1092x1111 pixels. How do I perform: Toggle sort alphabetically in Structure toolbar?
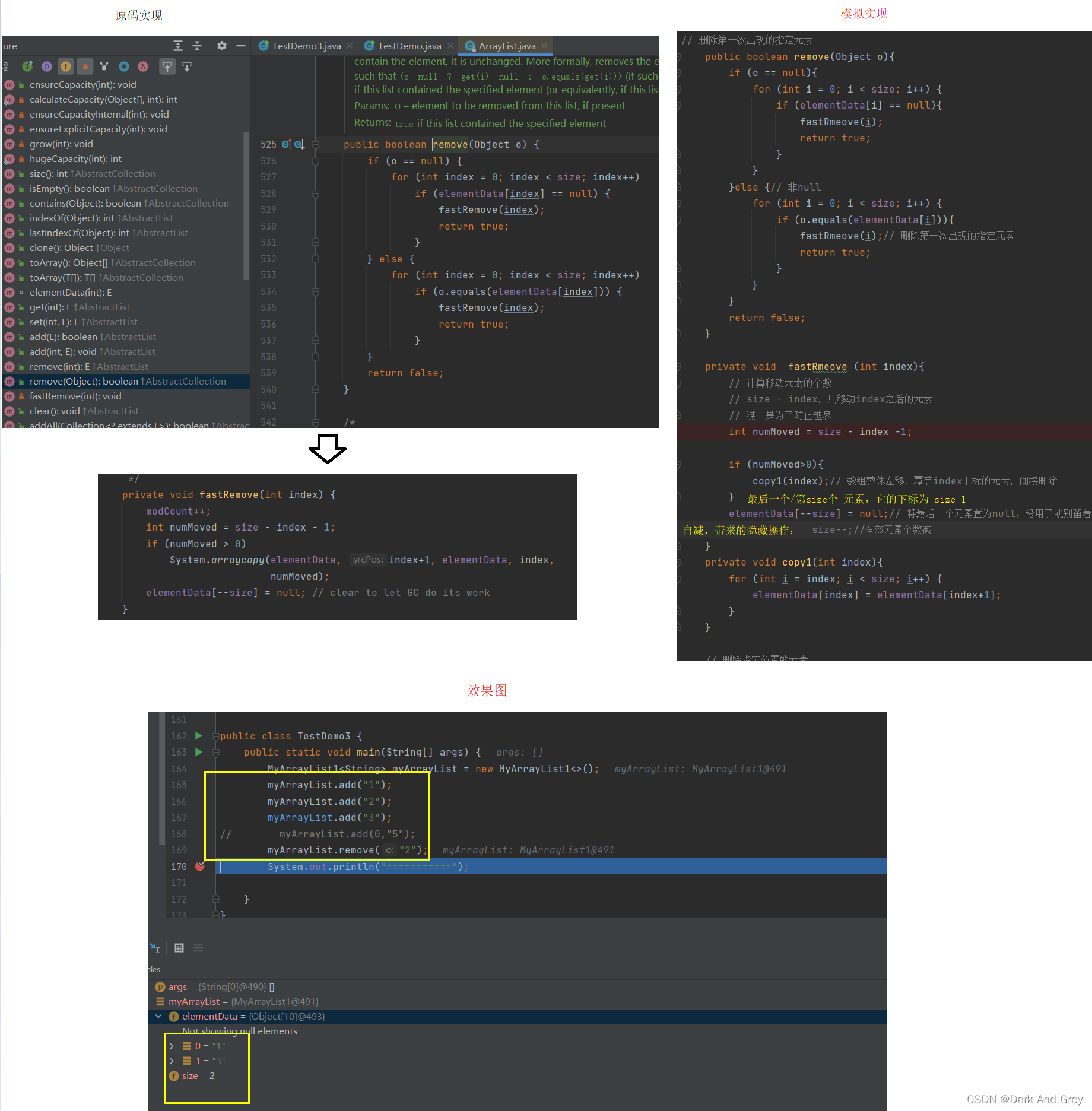5,66
